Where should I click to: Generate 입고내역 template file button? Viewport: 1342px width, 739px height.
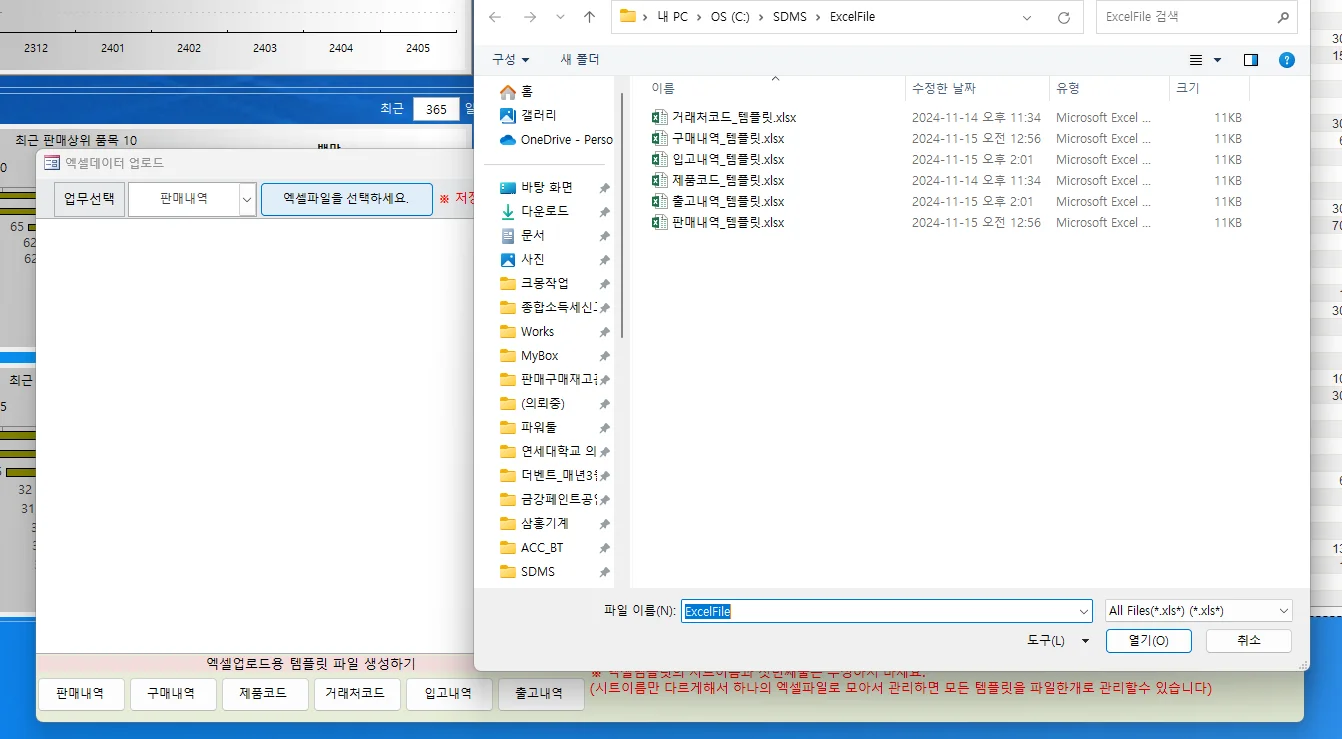pyautogui.click(x=449, y=693)
